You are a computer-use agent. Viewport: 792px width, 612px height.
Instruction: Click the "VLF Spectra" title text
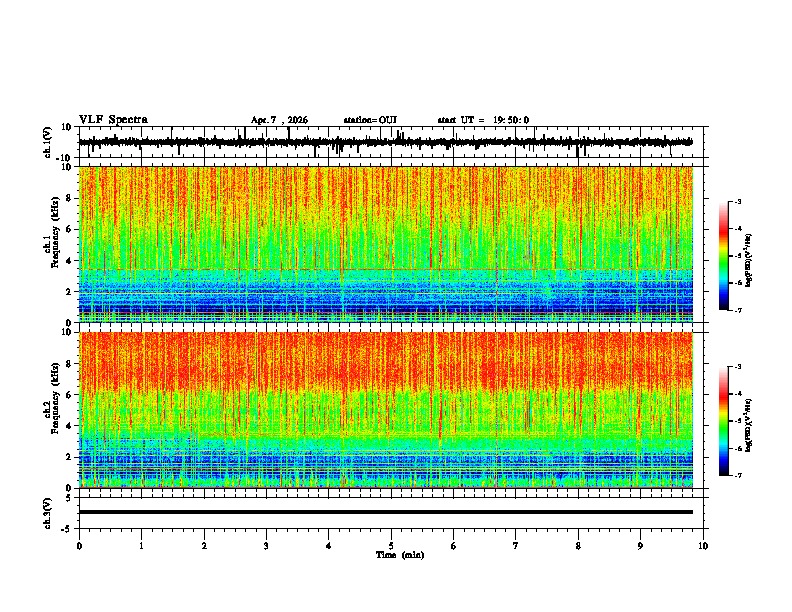pyautogui.click(x=113, y=120)
